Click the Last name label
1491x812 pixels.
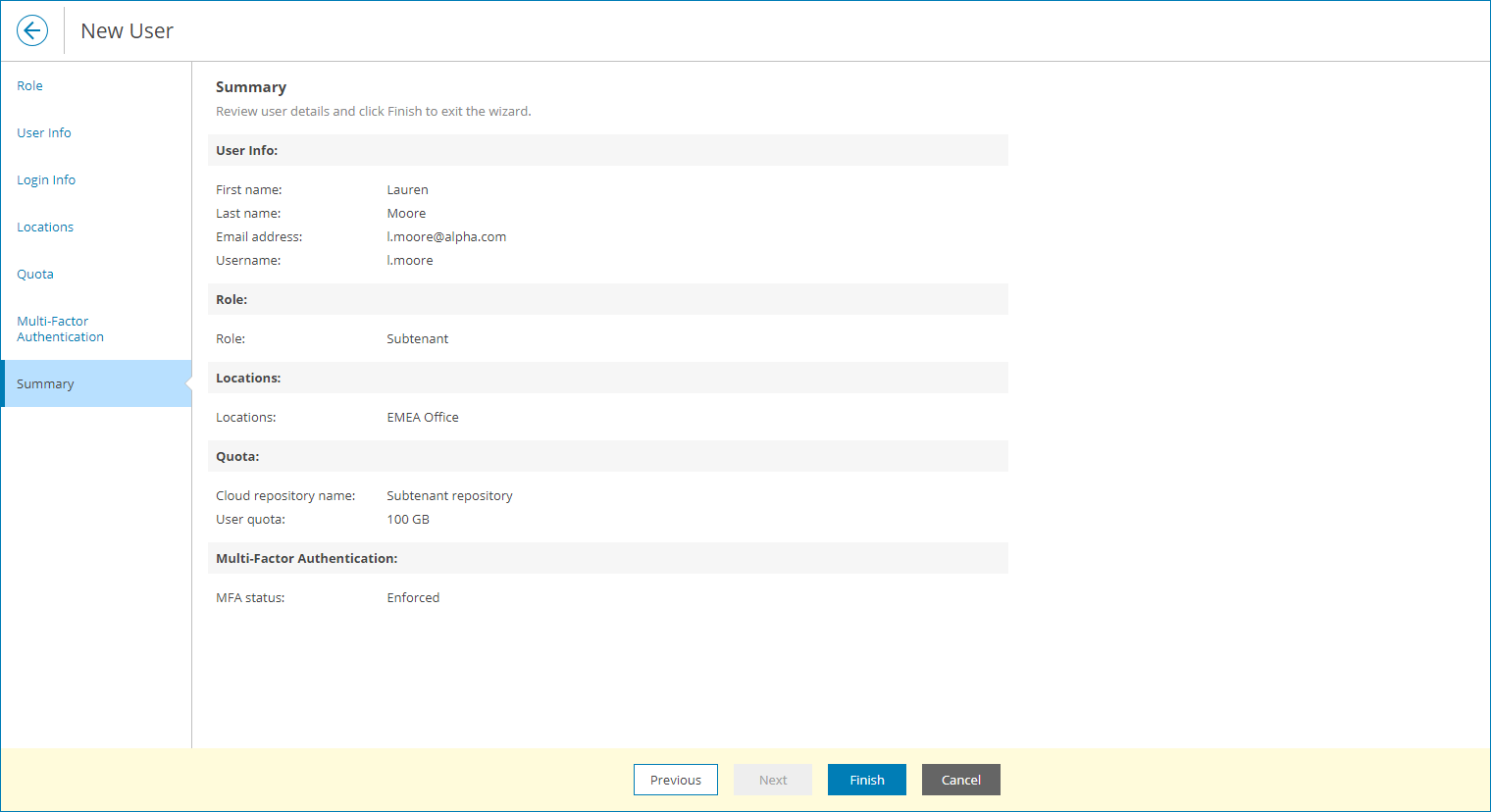pyautogui.click(x=248, y=213)
